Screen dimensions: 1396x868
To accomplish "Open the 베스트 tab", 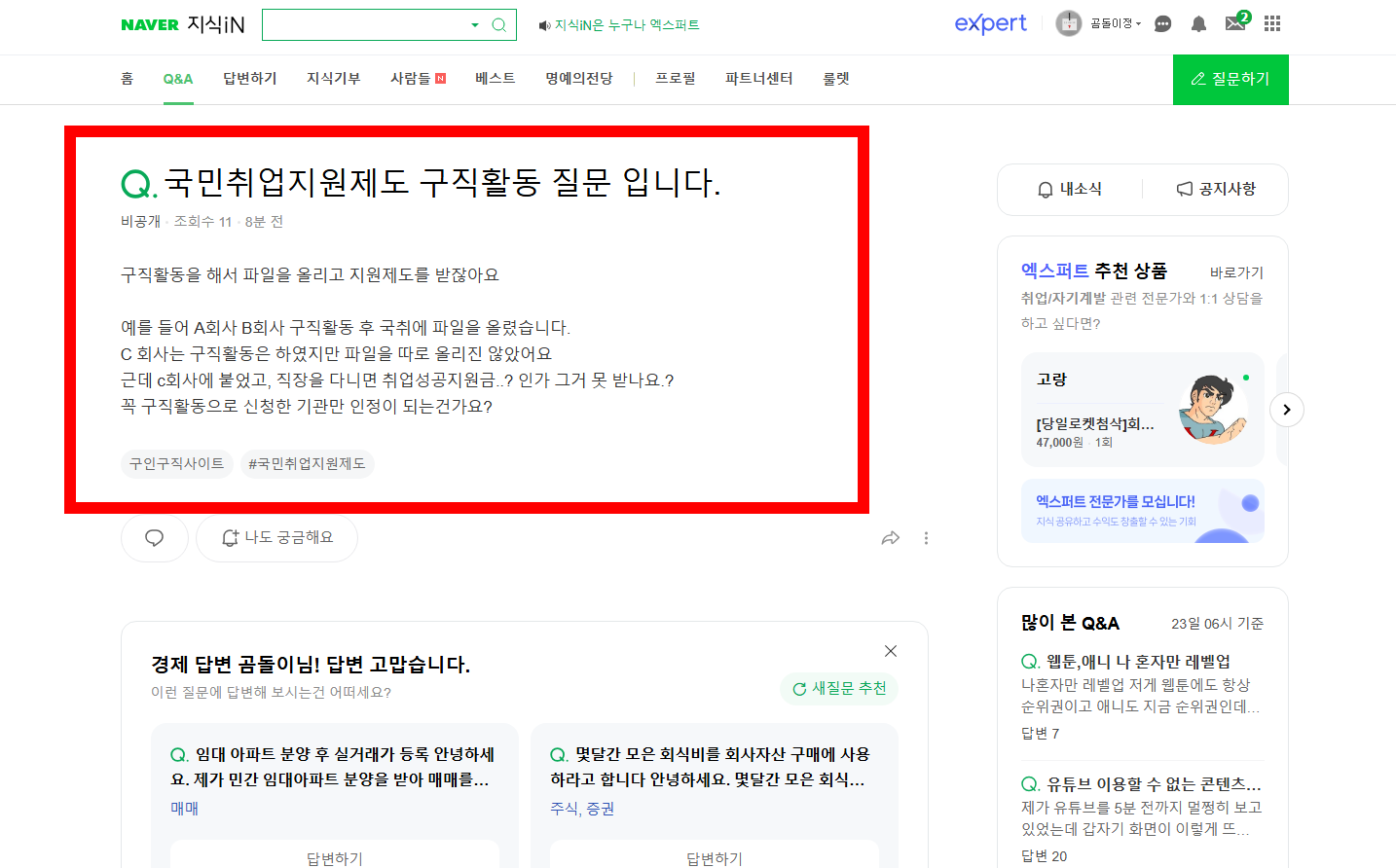I will click(x=496, y=79).
